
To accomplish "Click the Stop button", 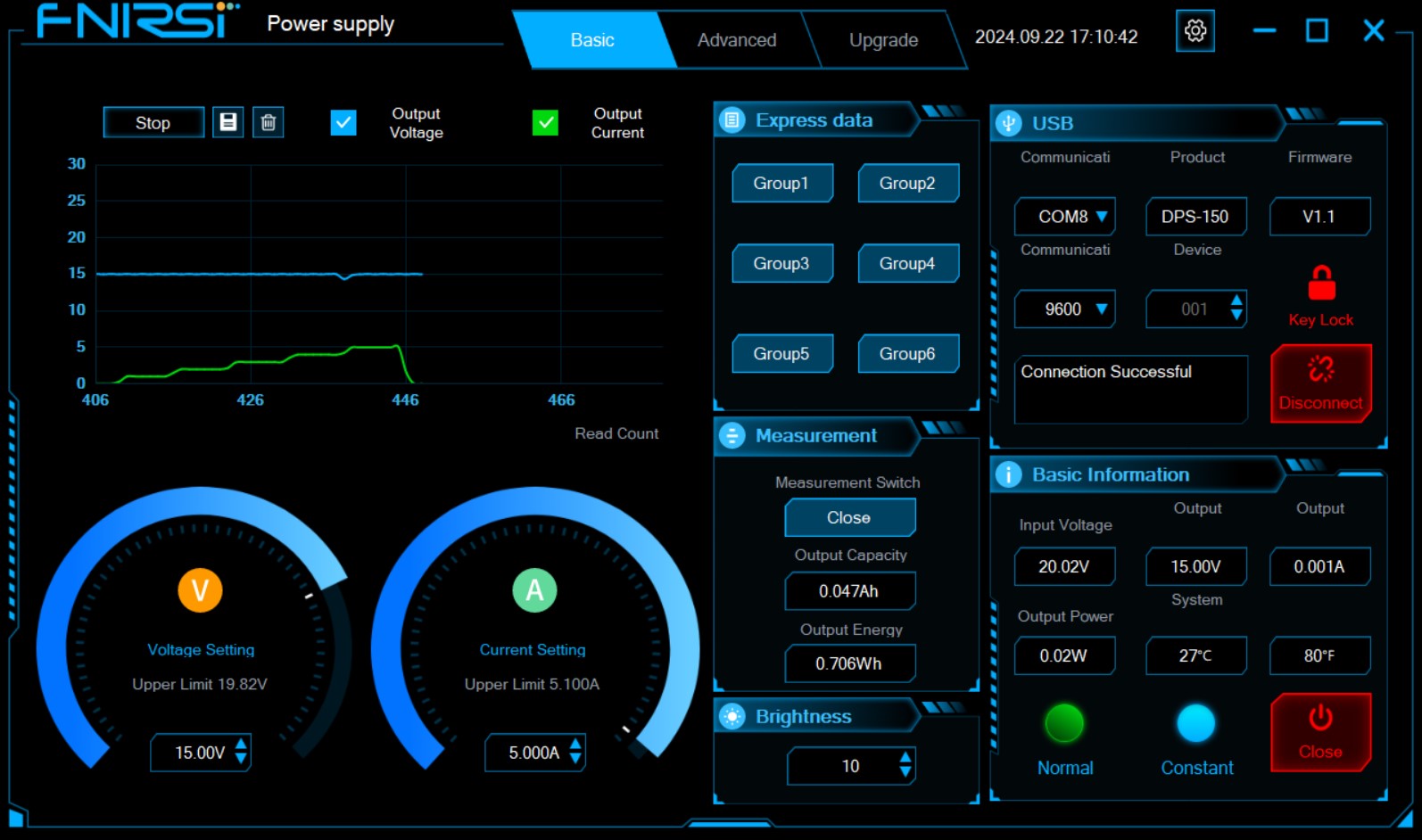I will [x=153, y=123].
